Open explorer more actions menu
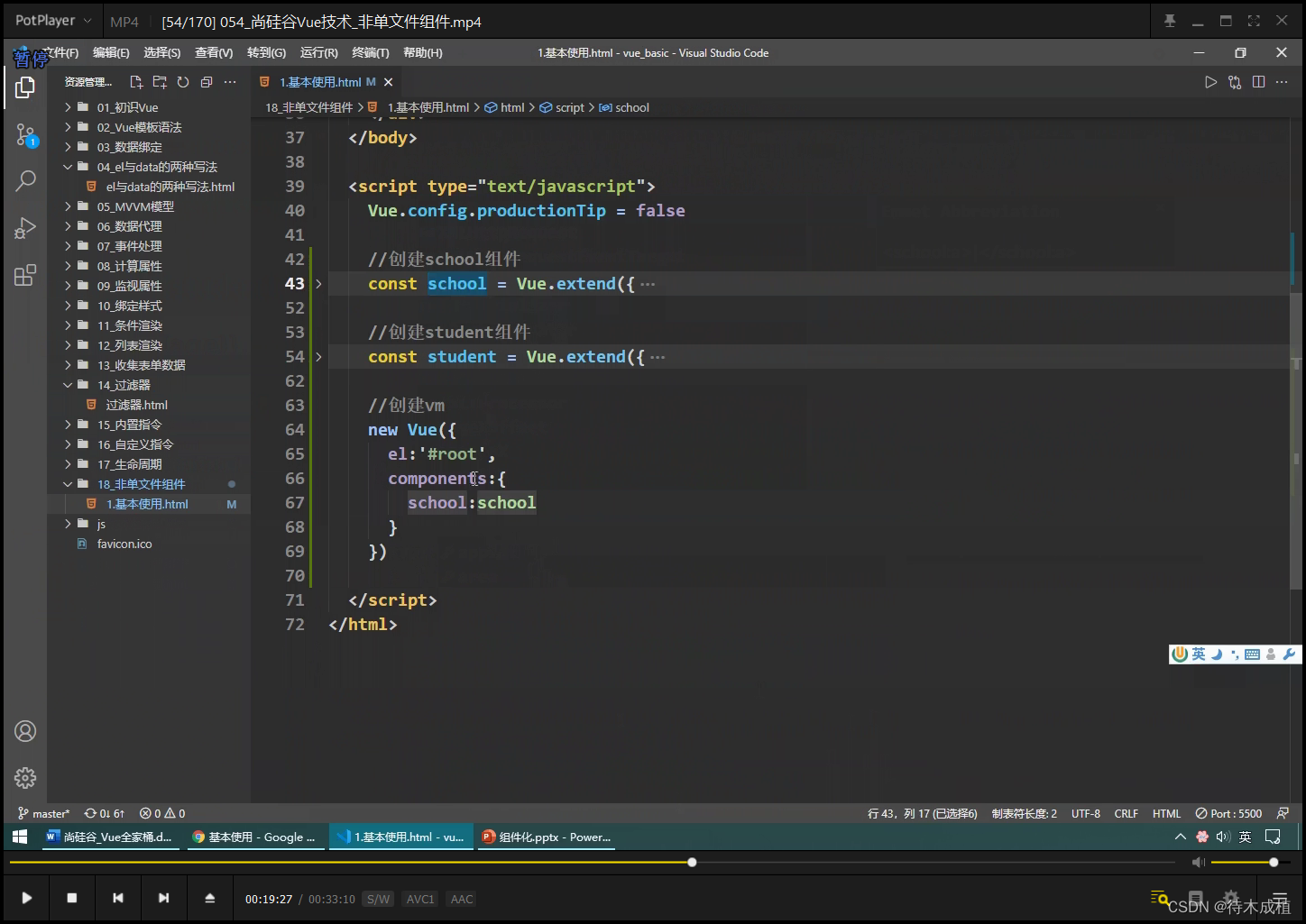1306x924 pixels. pyautogui.click(x=230, y=82)
